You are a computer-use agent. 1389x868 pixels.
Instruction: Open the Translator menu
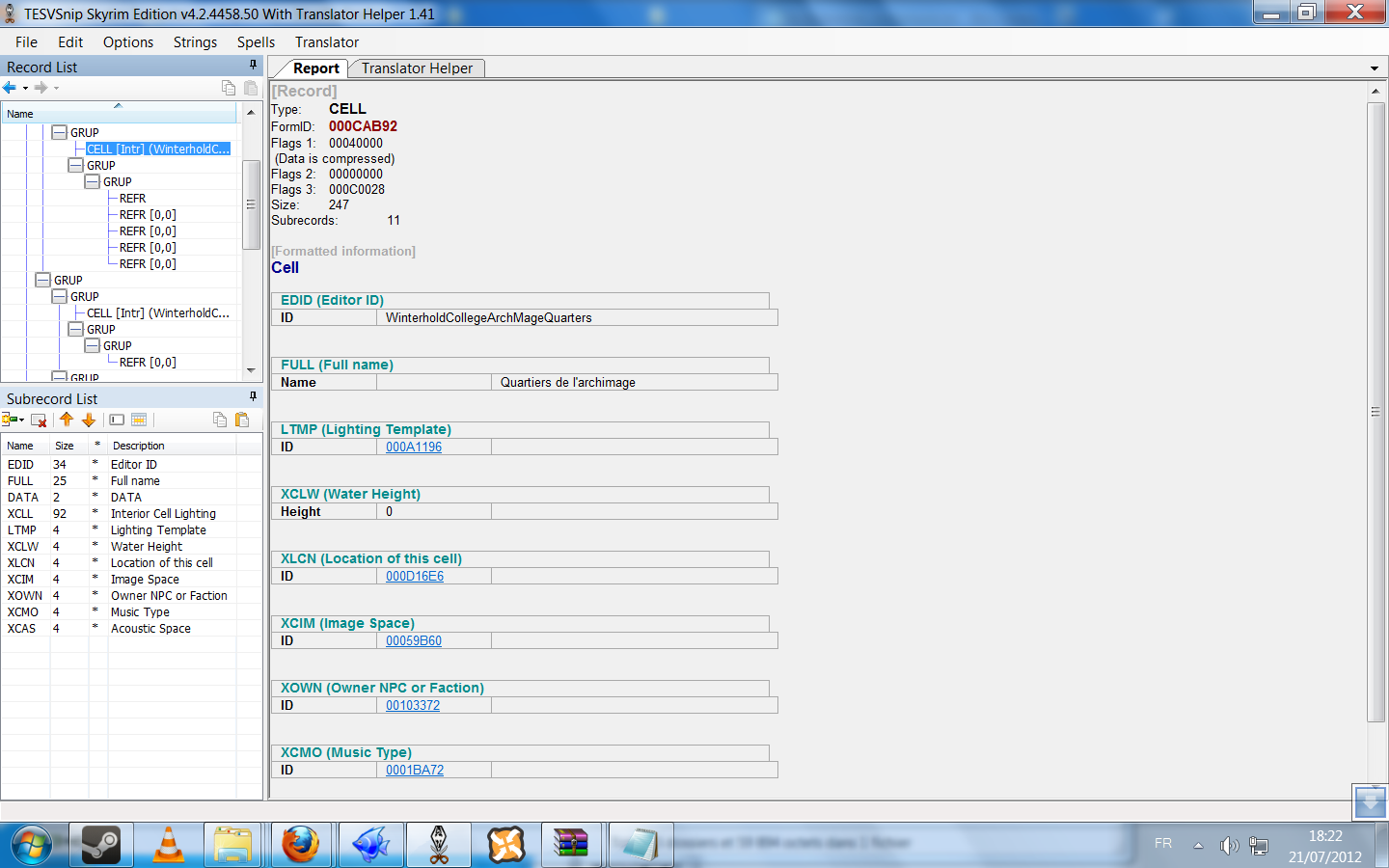[327, 42]
